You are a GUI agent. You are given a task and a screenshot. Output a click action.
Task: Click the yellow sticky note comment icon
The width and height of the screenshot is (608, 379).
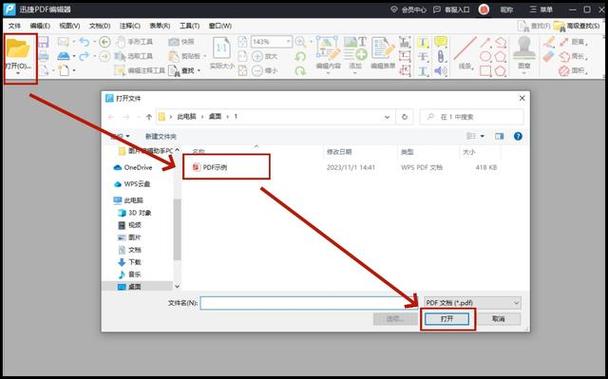click(x=440, y=42)
